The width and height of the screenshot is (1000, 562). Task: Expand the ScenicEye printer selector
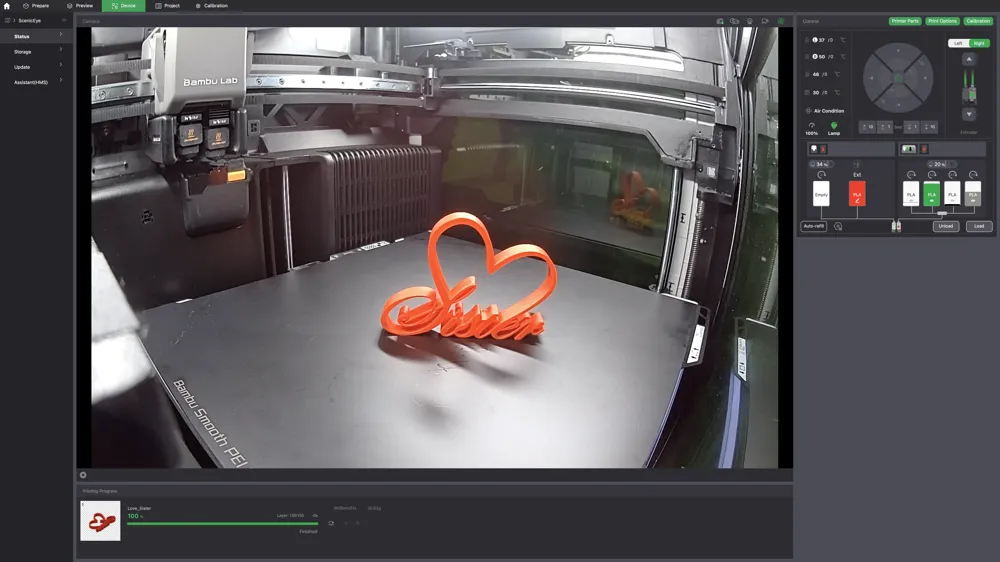[x=35, y=20]
